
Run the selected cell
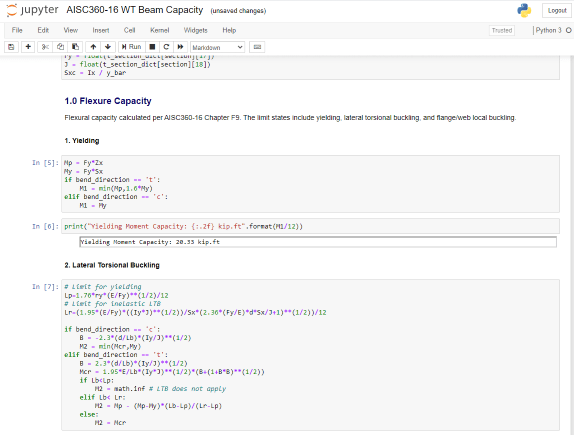131,47
